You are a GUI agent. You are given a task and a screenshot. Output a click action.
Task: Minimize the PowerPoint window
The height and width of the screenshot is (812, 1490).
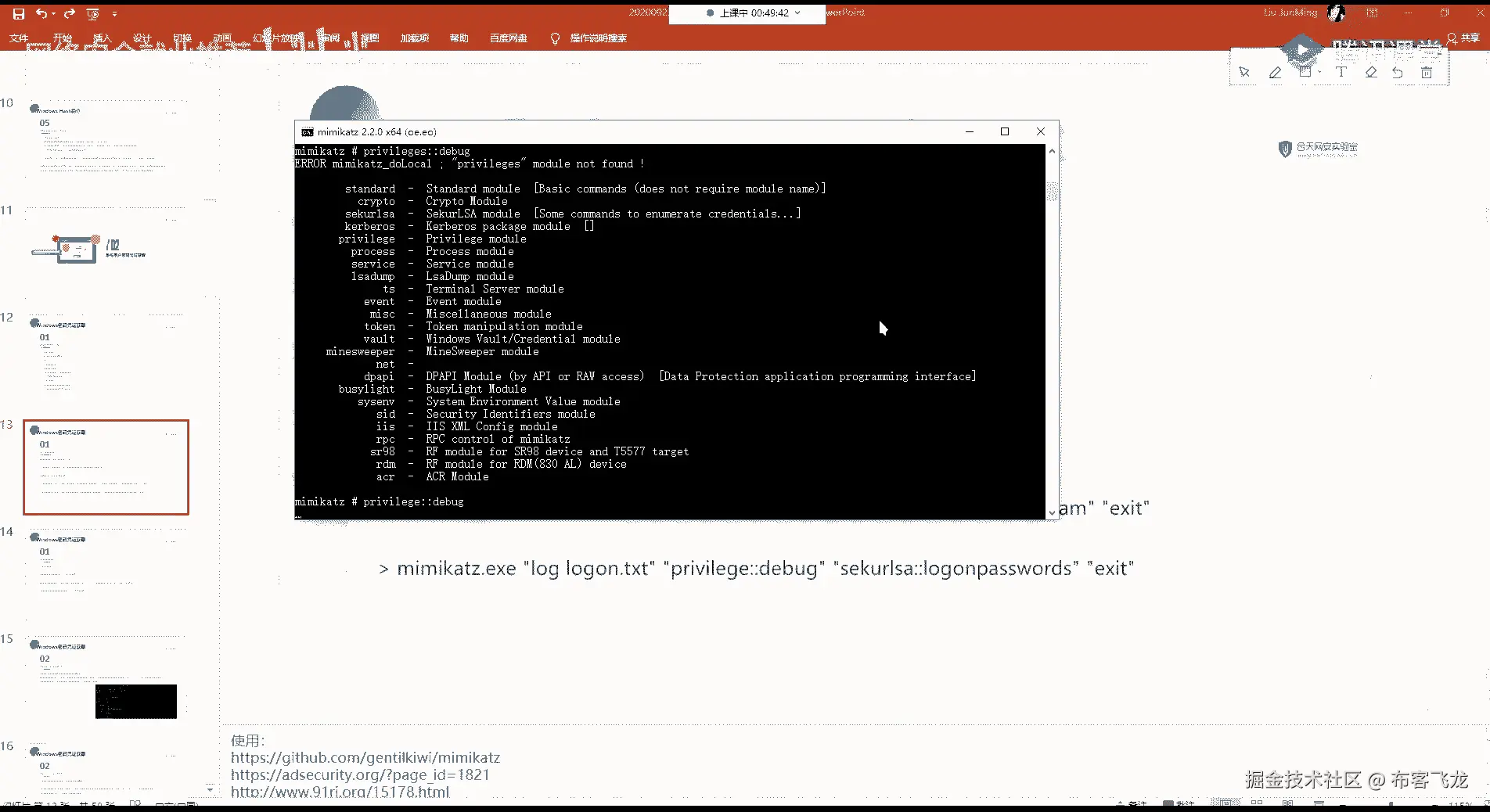click(x=1408, y=13)
